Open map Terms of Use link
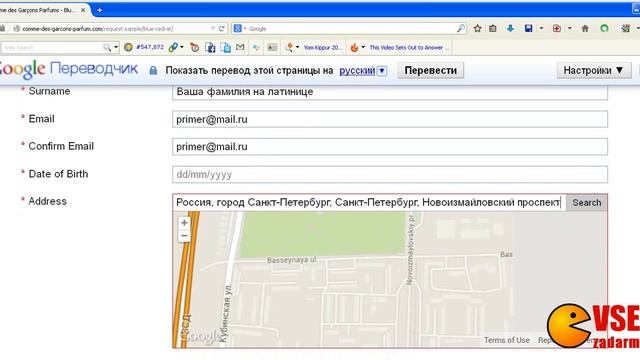The height and width of the screenshot is (360, 640). click(507, 340)
